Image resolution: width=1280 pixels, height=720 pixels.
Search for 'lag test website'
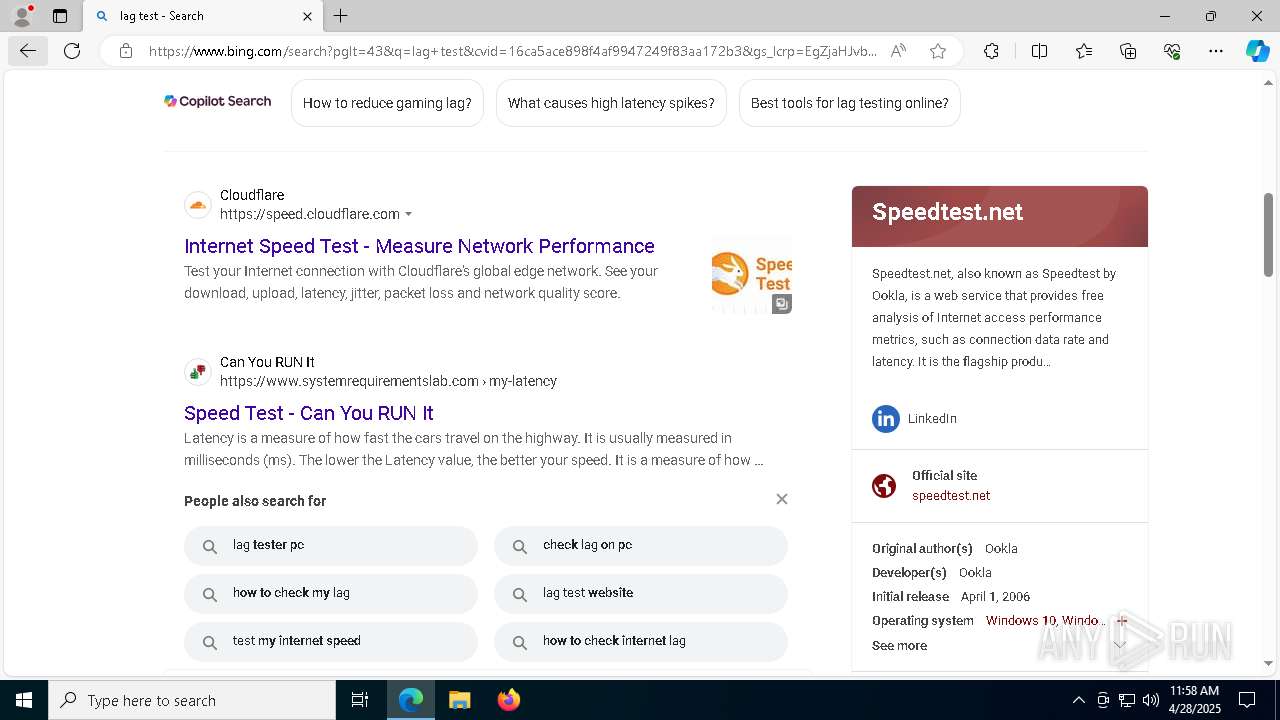point(641,594)
